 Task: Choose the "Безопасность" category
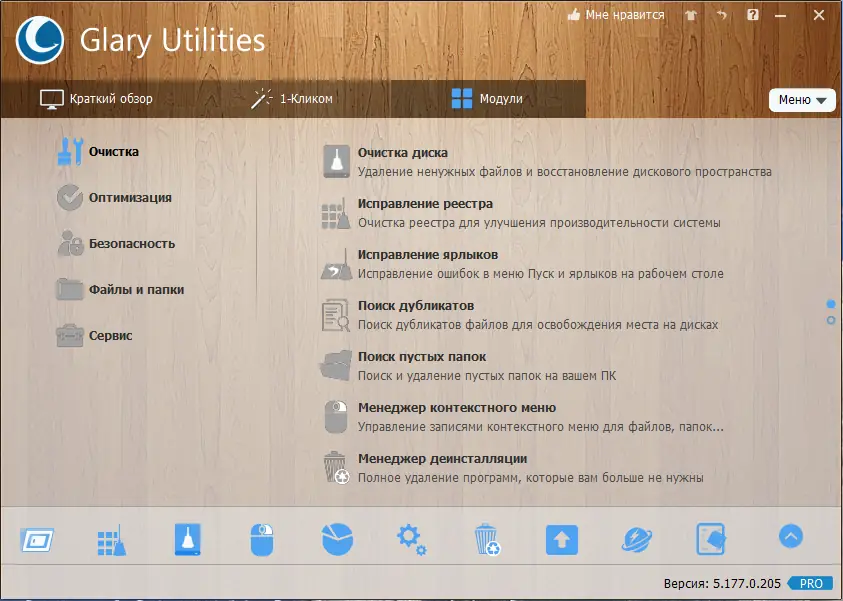[116, 244]
